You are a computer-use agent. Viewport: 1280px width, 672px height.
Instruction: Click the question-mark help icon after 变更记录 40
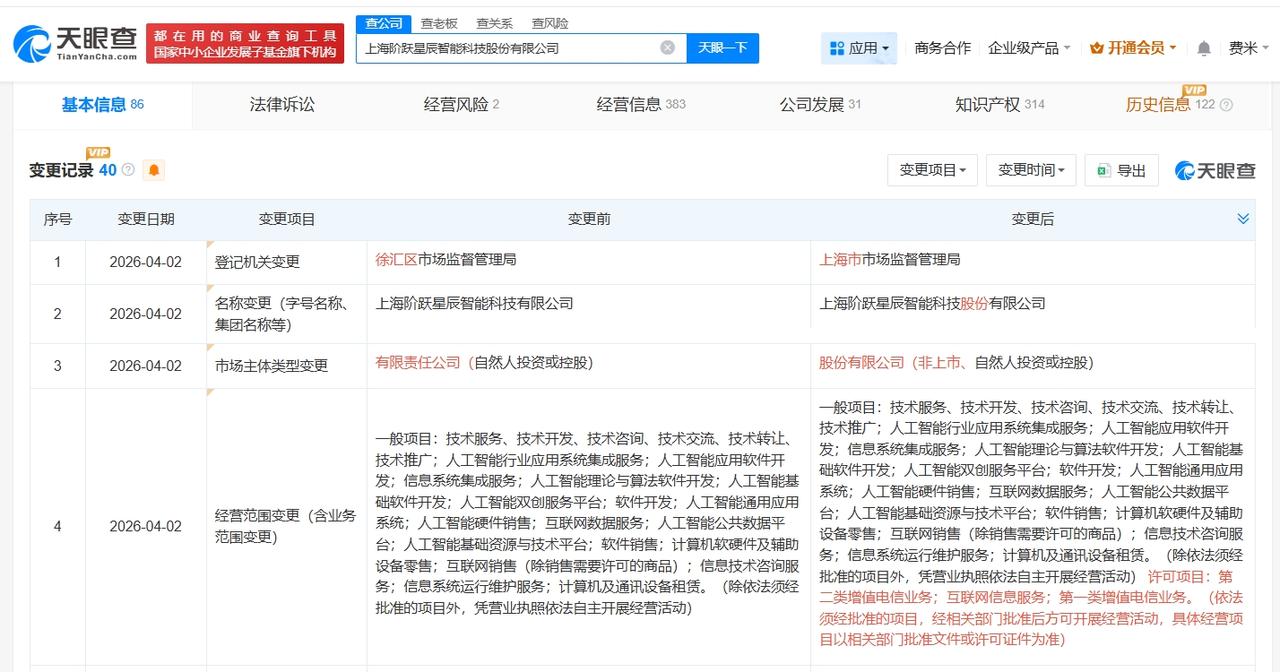[126, 170]
